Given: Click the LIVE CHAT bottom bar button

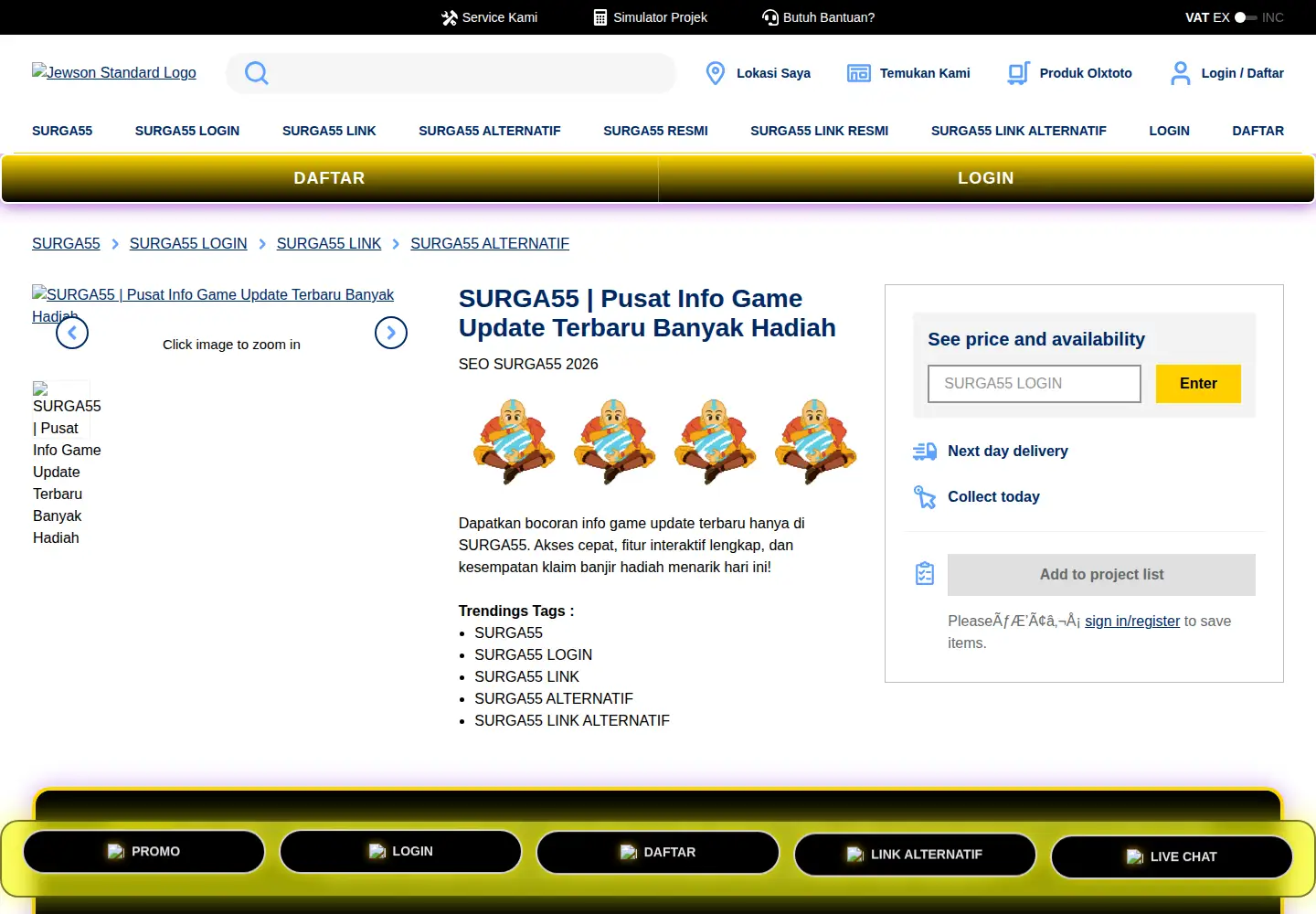Looking at the screenshot, I should tap(1172, 857).
